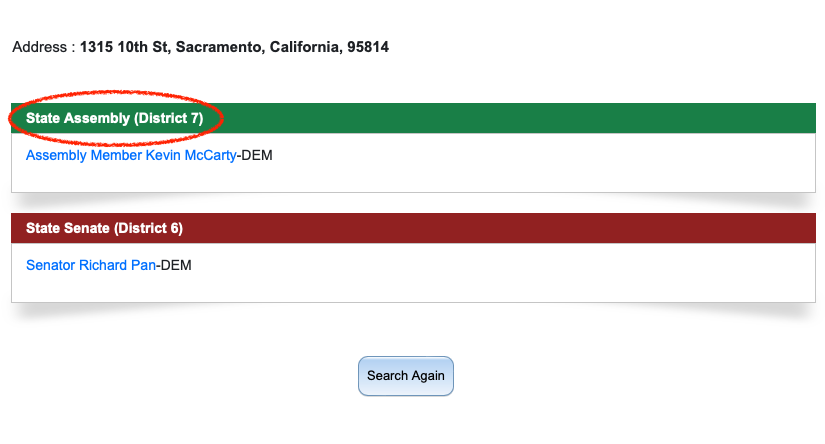
Task: Click "(District 7)" in the green header
Action: [168, 118]
